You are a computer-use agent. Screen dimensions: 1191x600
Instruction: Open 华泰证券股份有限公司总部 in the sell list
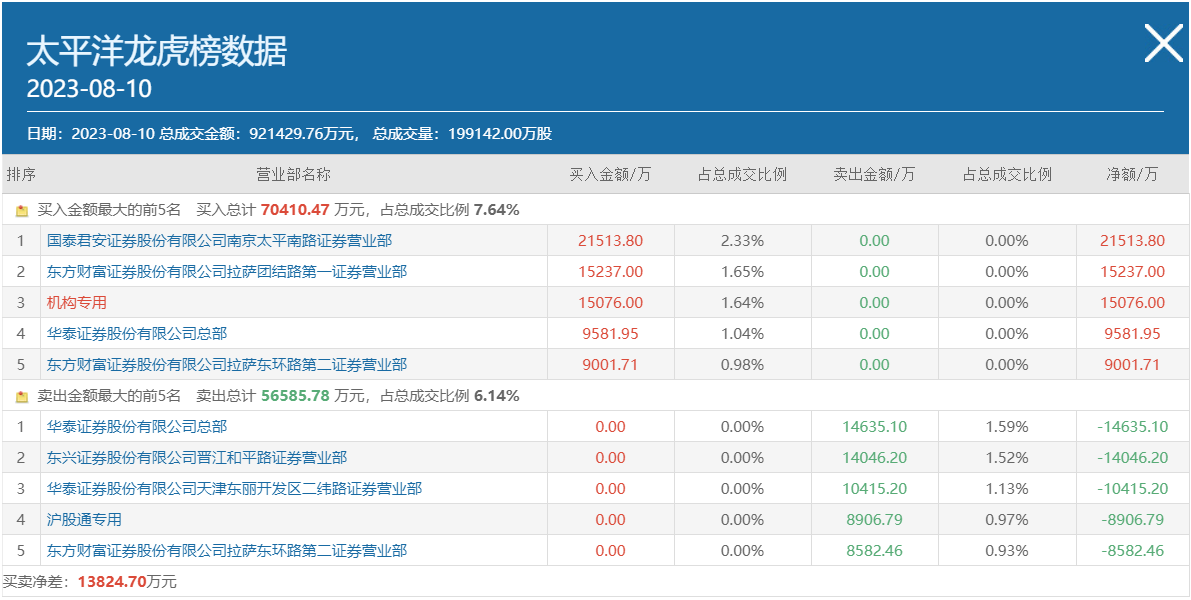point(137,427)
